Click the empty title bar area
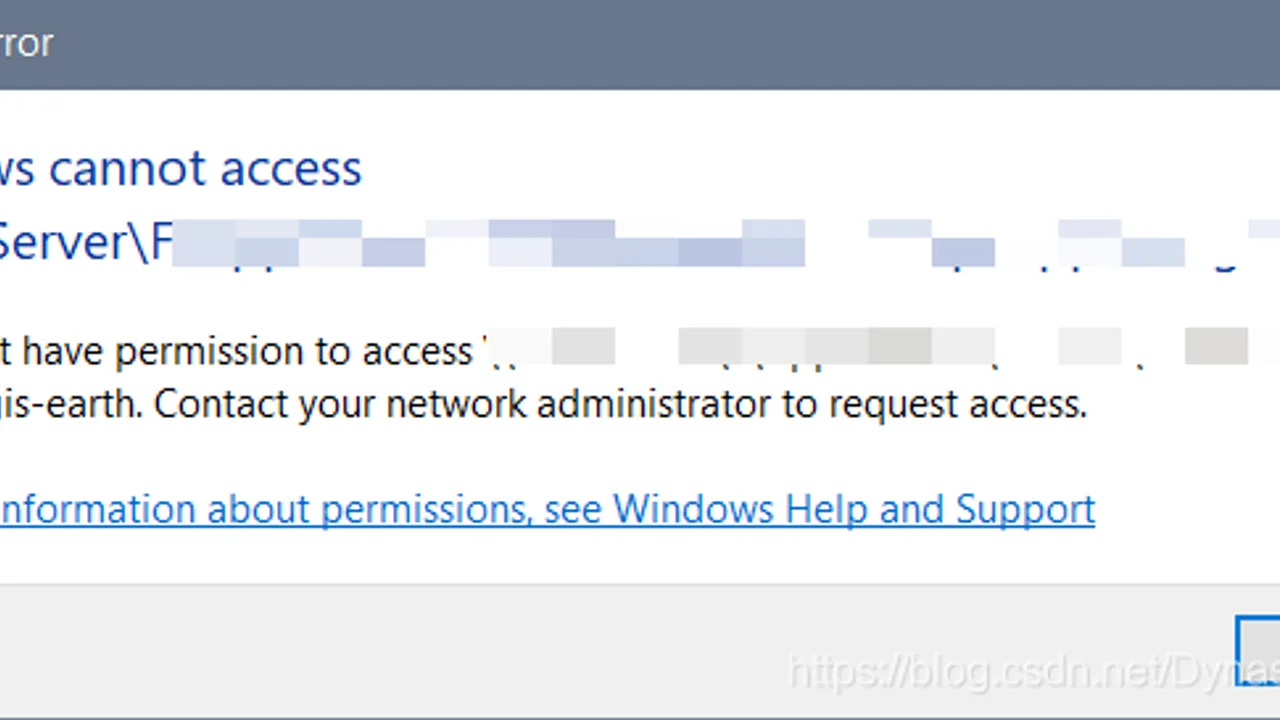 (660, 44)
